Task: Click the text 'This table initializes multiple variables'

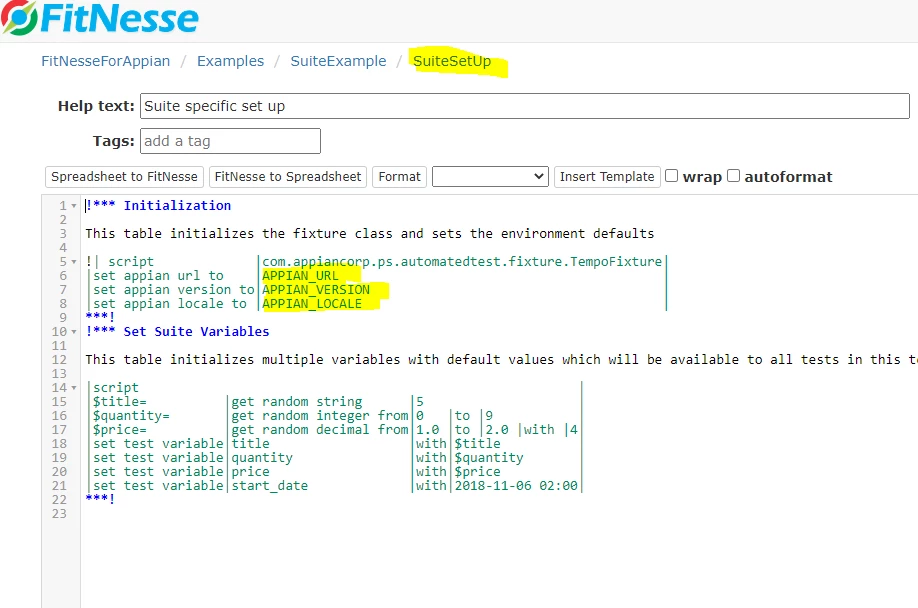Action: (242, 359)
